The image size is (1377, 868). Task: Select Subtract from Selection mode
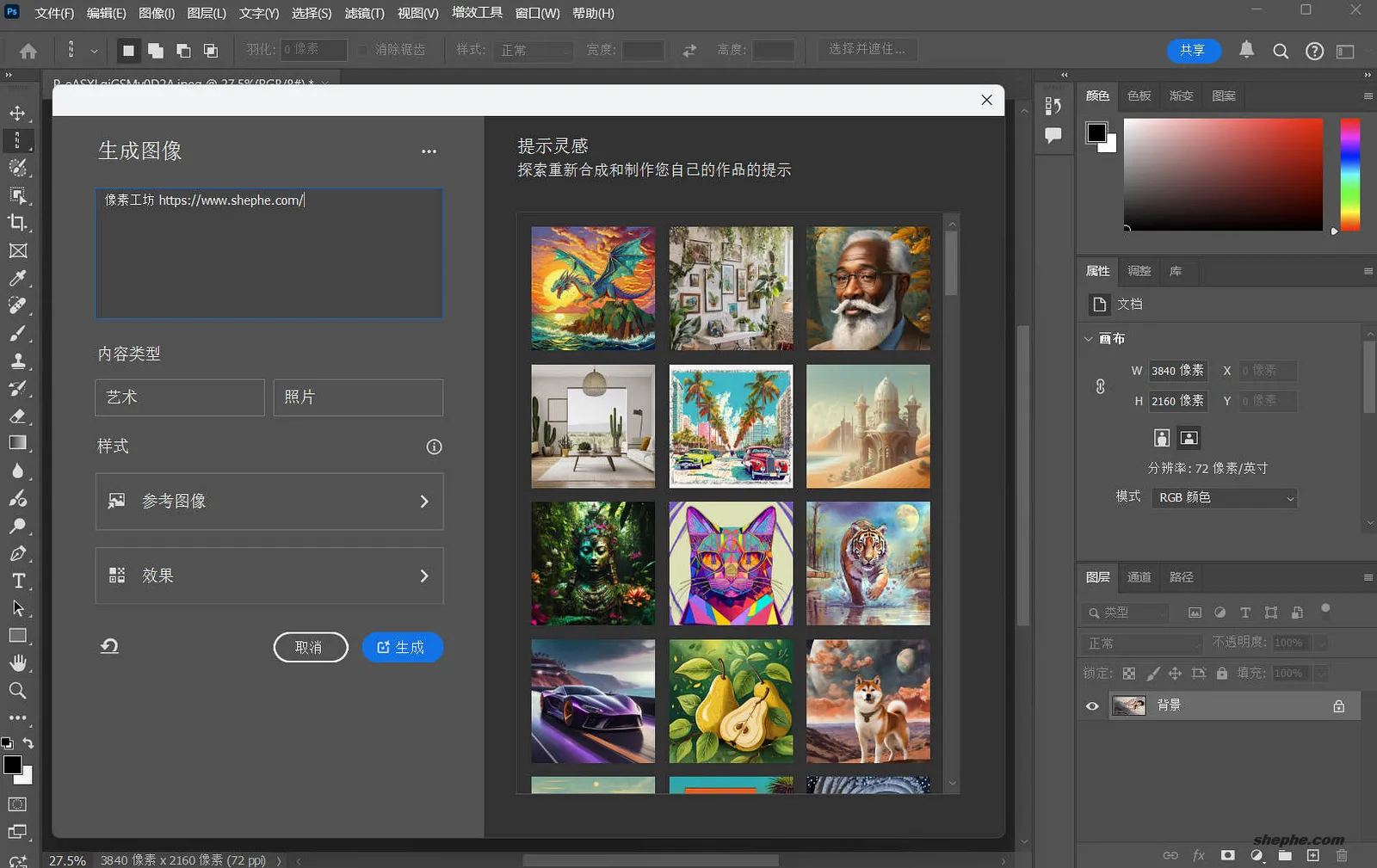coord(183,51)
